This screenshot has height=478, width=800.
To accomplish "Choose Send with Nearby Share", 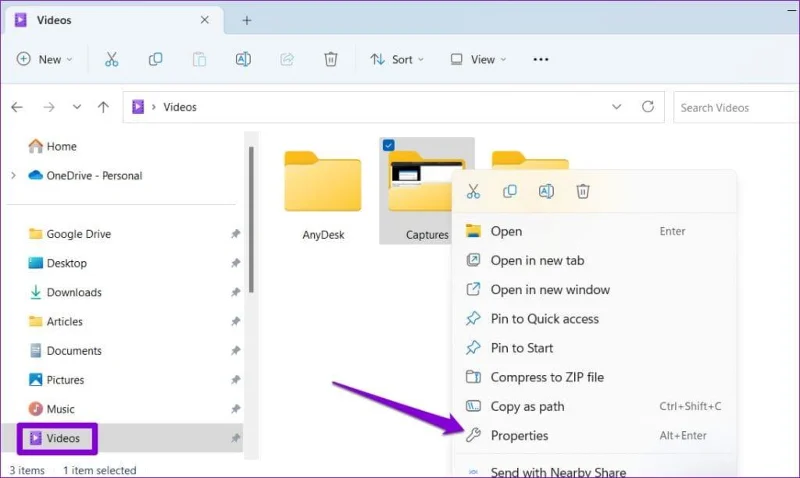I will pyautogui.click(x=593, y=471).
